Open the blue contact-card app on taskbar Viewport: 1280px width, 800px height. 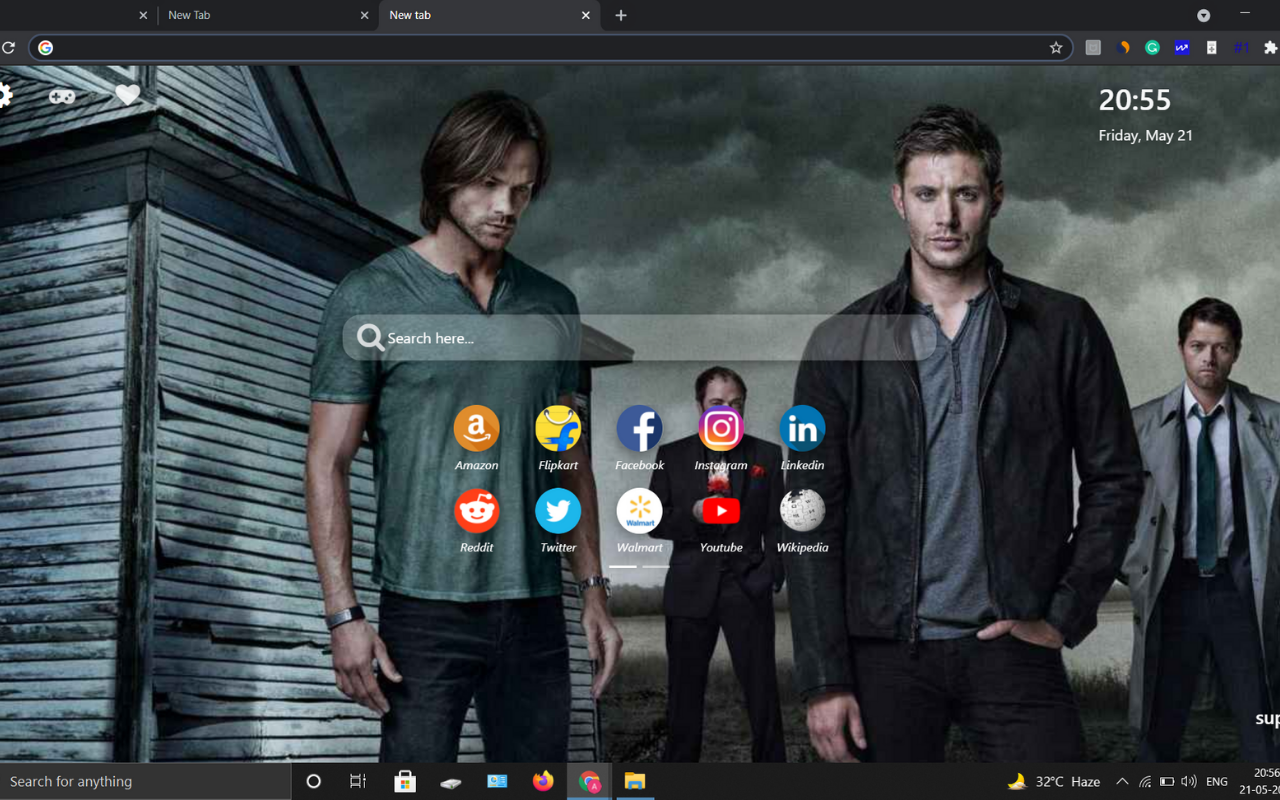tap(497, 781)
